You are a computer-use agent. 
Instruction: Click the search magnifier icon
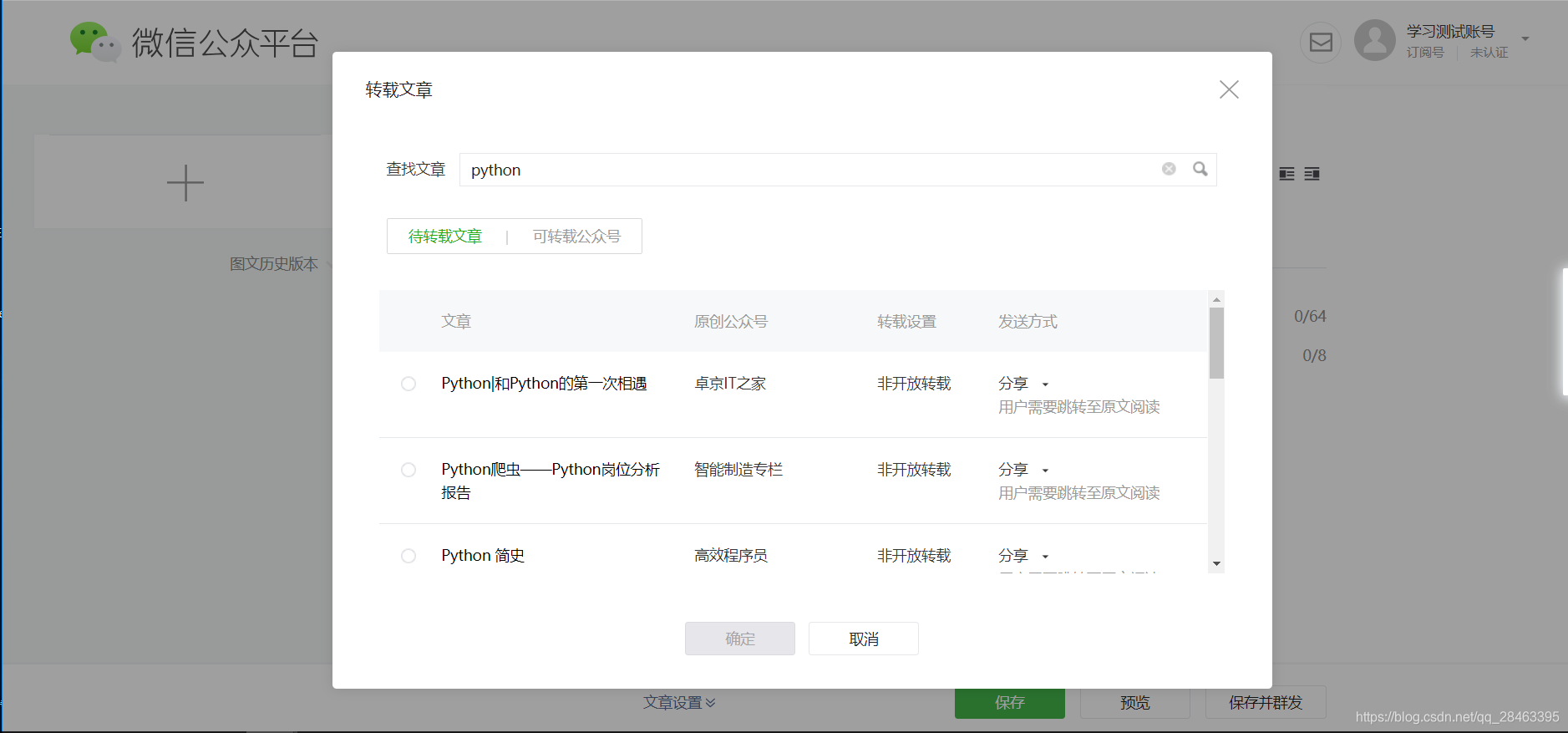pos(1200,169)
